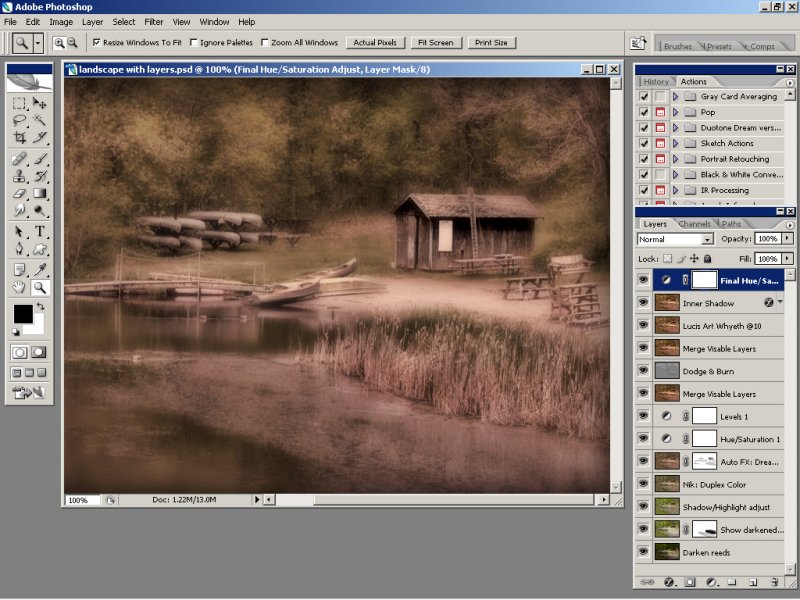Select the Eyedropper tool
The image size is (800, 600).
[40, 270]
